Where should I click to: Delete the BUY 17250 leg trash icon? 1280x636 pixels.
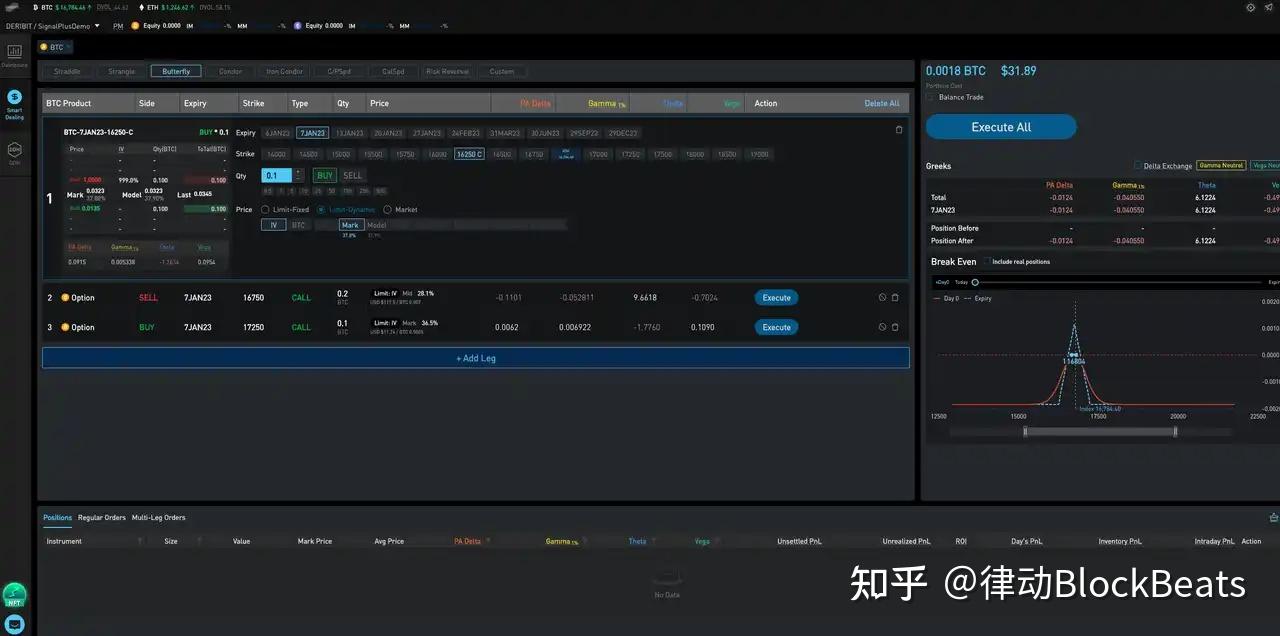(895, 327)
